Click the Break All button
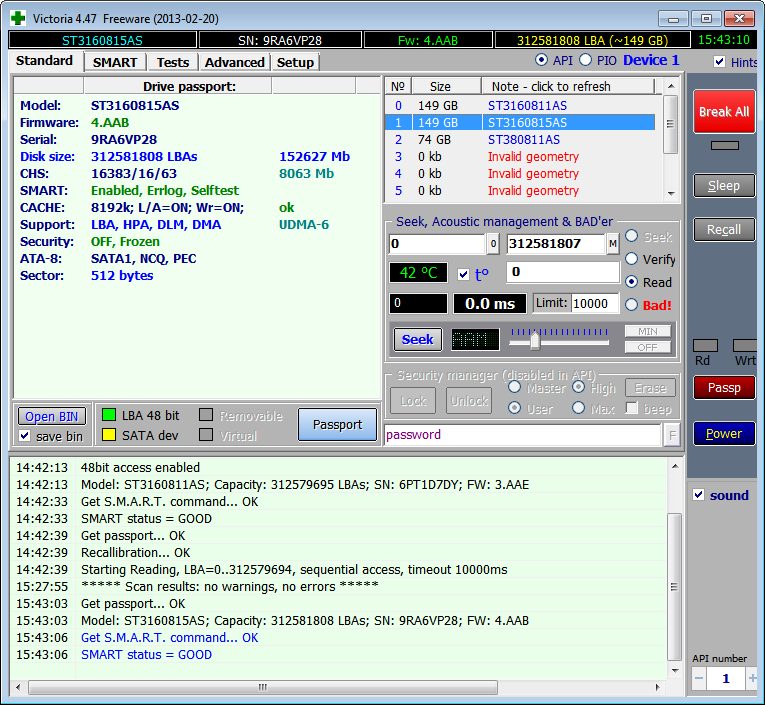The width and height of the screenshot is (765, 705). [x=724, y=112]
